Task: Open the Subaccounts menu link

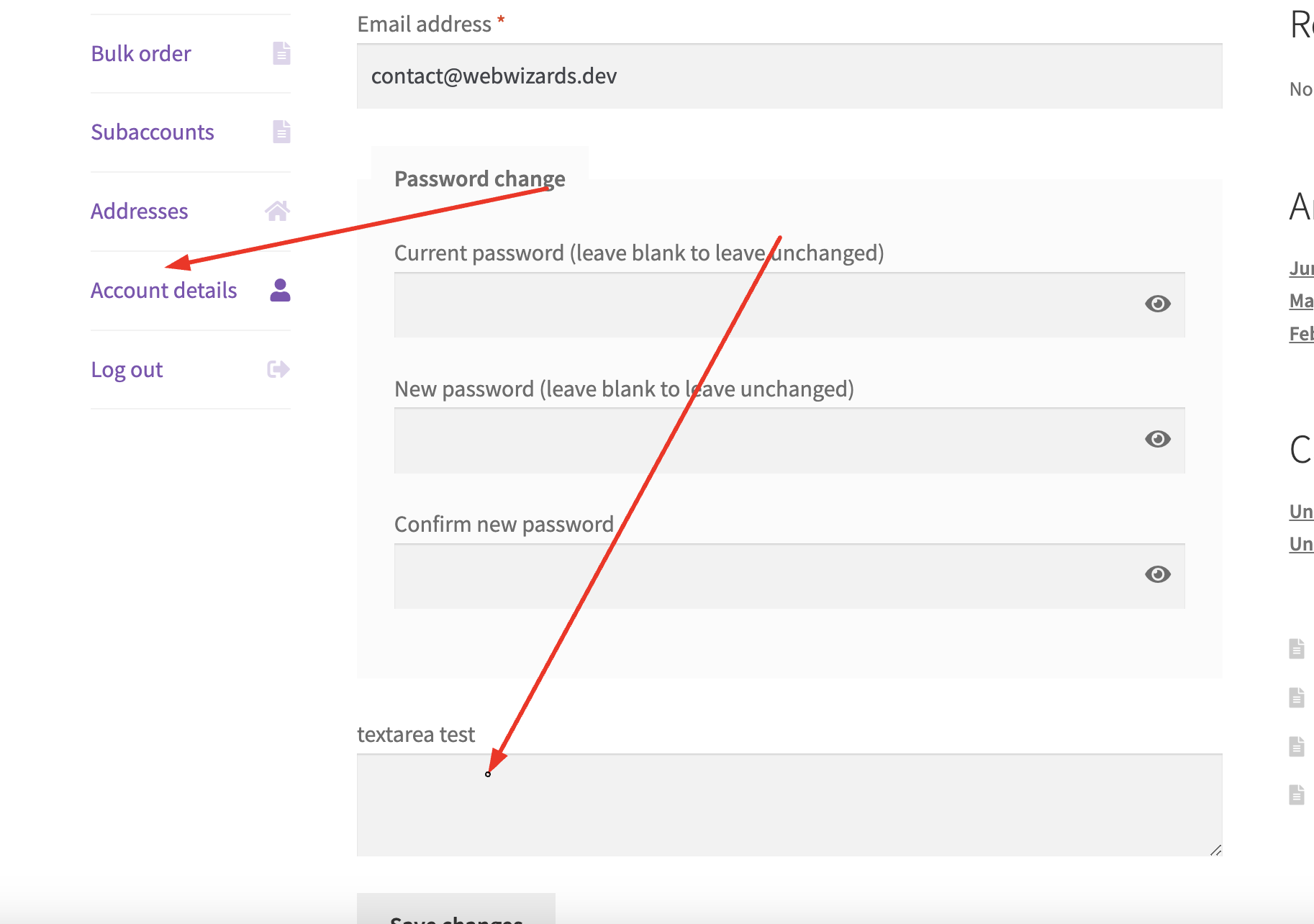Action: pos(153,132)
